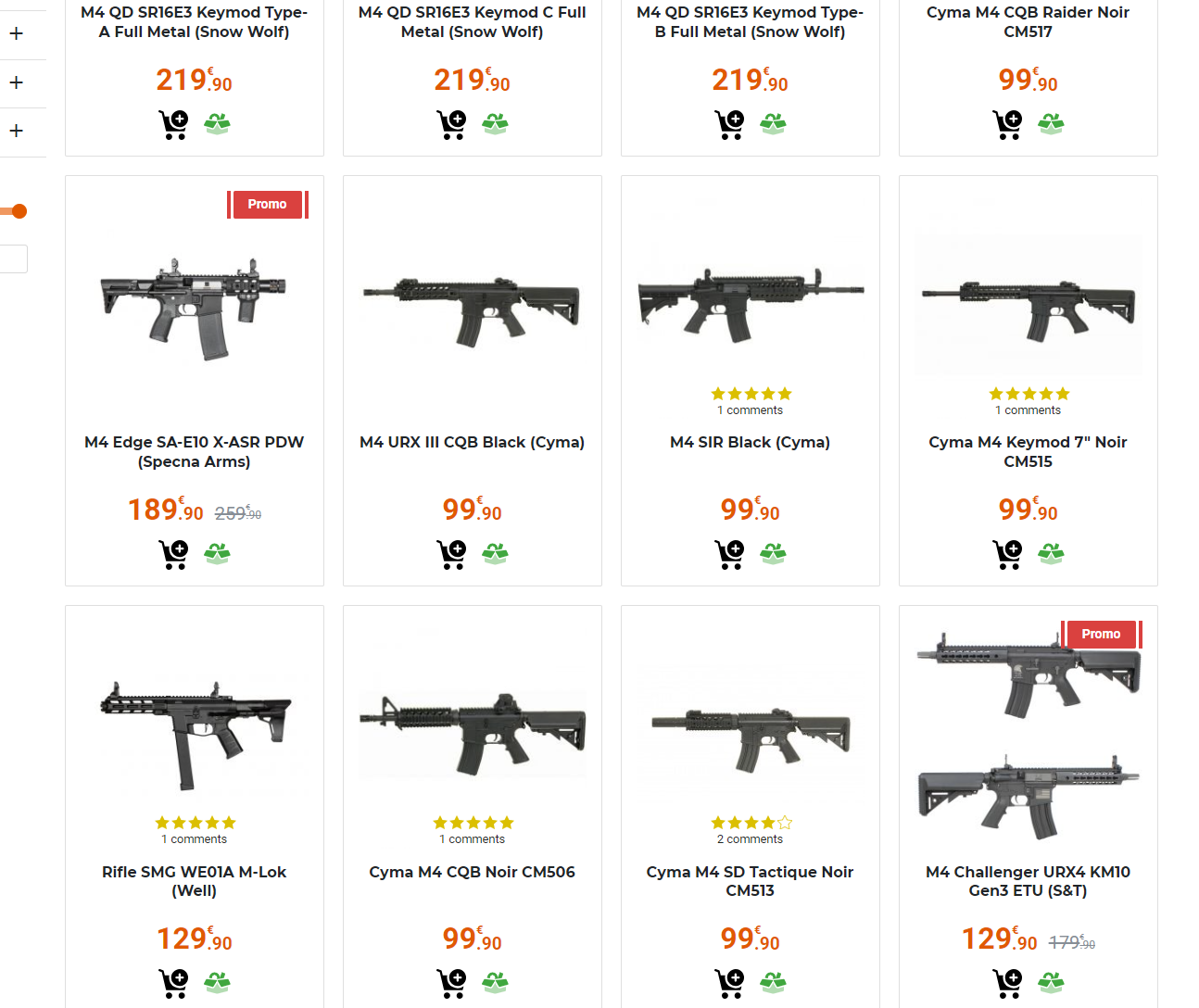Screen dimensions: 1199x1008
Task: Click green box icon under Cyma M4 Keymod 7" CM515
Action: pyautogui.click(x=1051, y=554)
